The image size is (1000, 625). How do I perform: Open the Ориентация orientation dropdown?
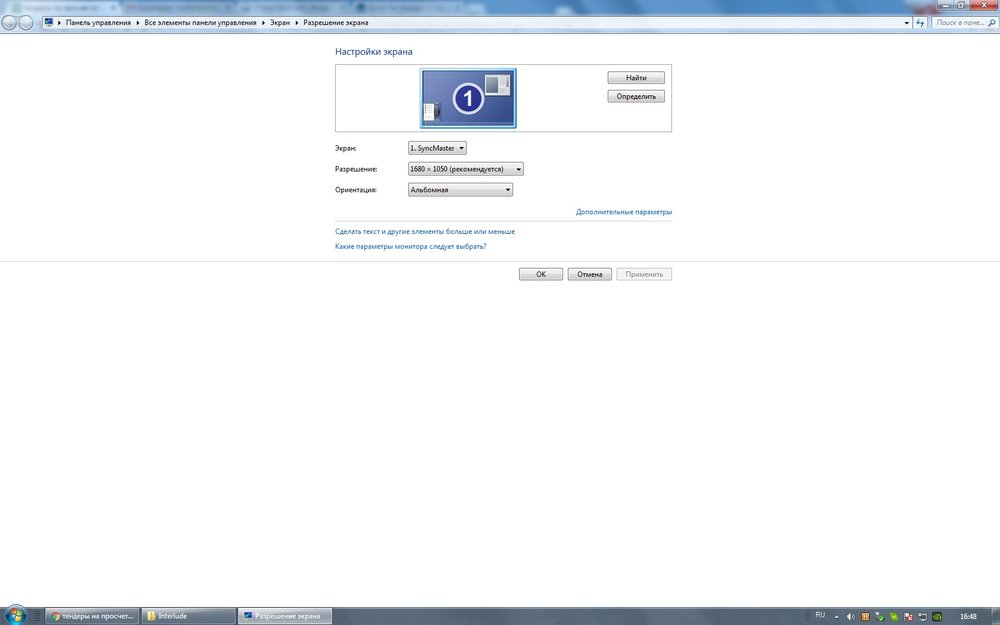[460, 190]
